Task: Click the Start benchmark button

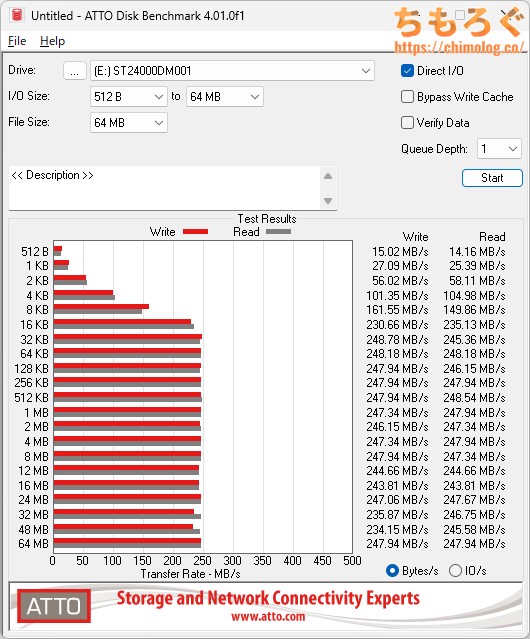Action: click(x=492, y=178)
